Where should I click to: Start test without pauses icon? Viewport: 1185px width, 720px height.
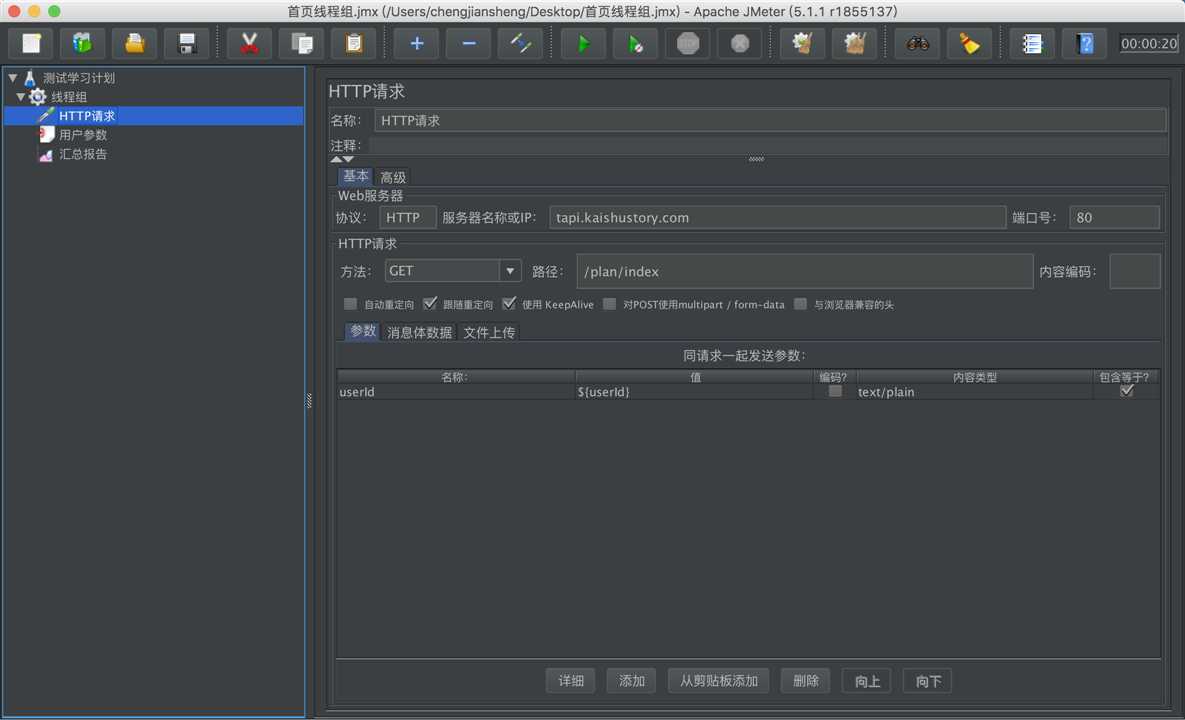[636, 43]
